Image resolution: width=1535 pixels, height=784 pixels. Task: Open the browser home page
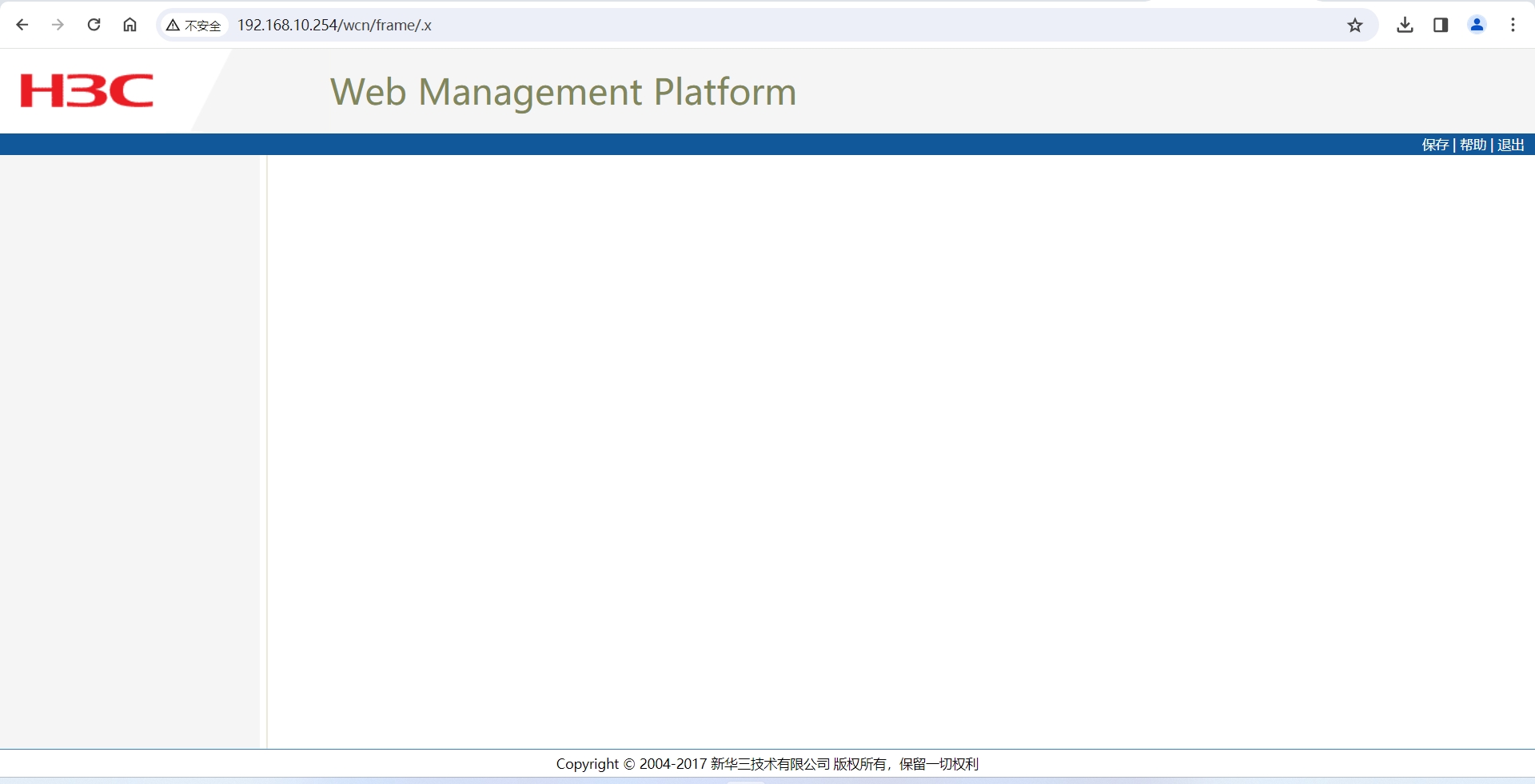click(130, 25)
